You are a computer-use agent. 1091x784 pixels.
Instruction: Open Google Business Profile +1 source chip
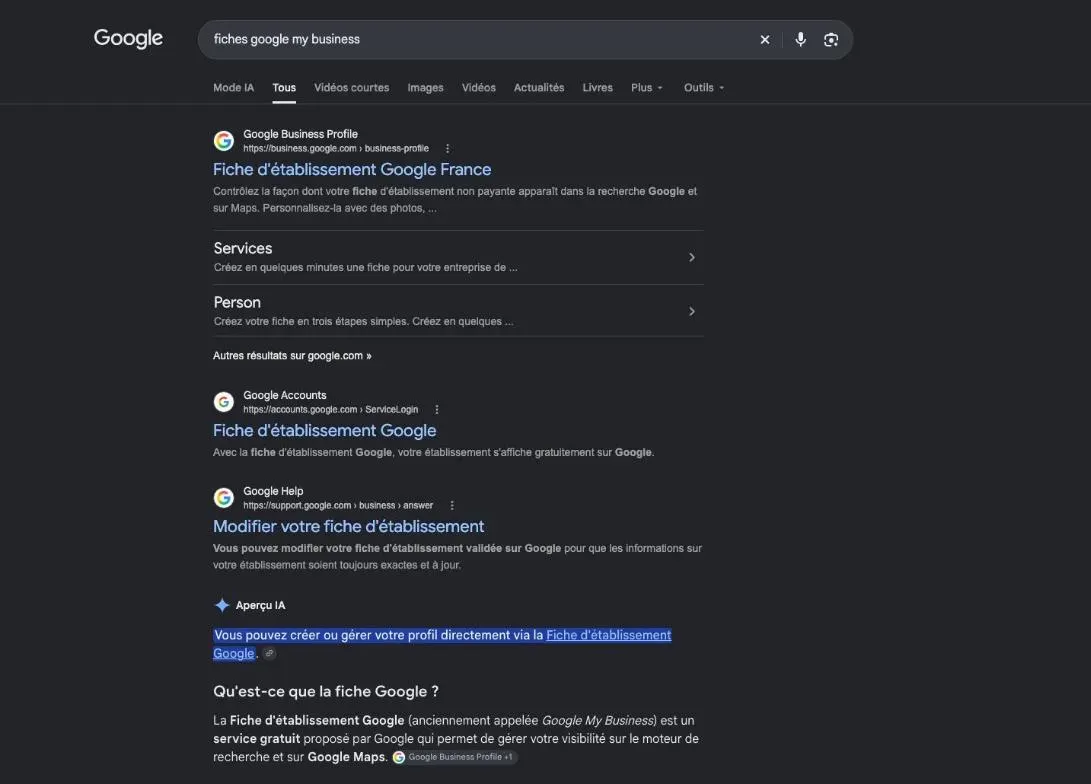tap(454, 757)
